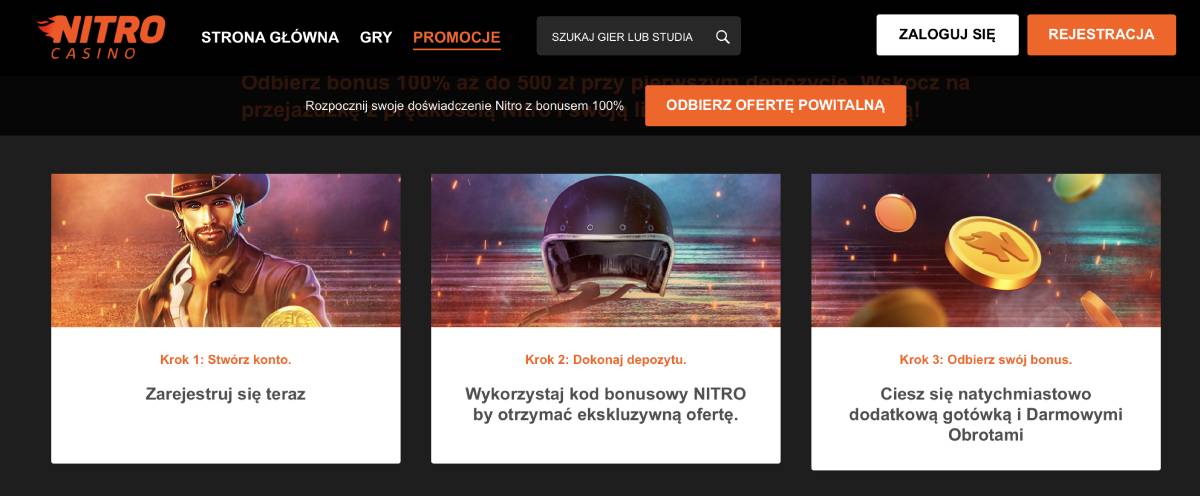This screenshot has height=496, width=1200.
Task: Open the Strona Główna menu item
Action: (270, 37)
